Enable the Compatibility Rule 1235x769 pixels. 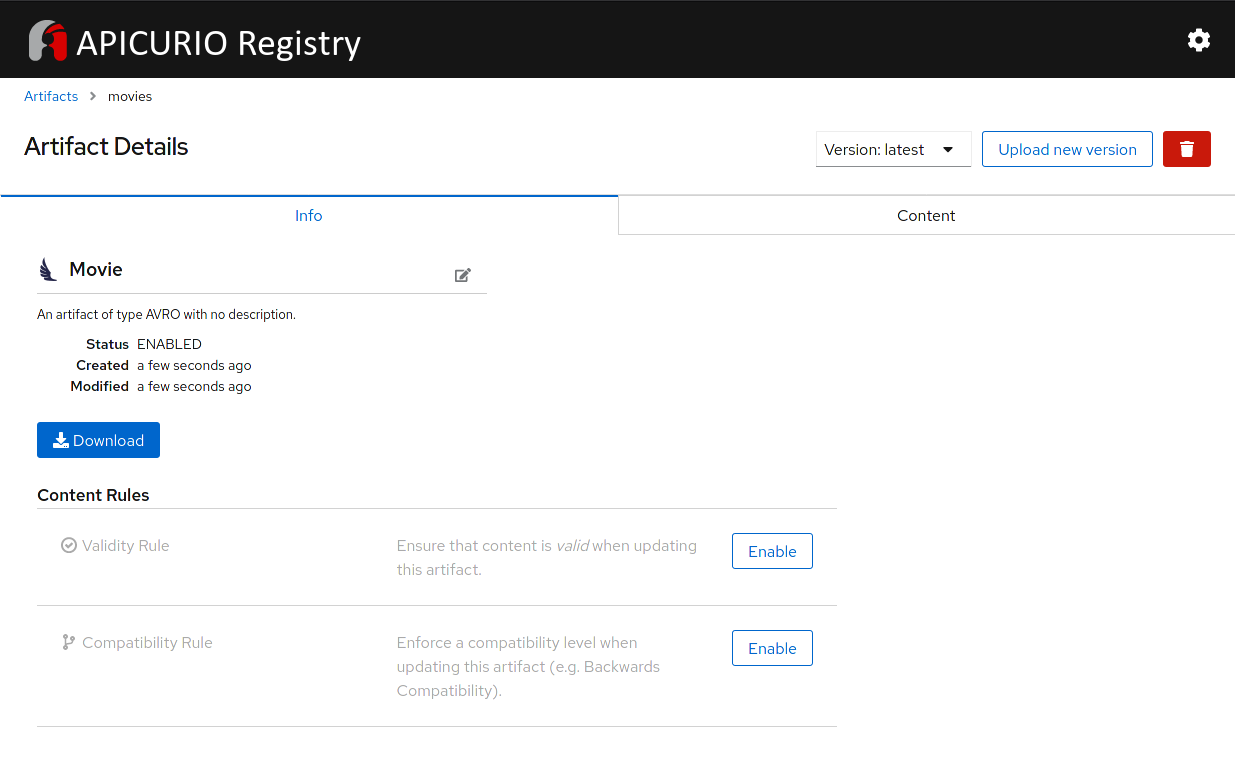[x=772, y=647]
